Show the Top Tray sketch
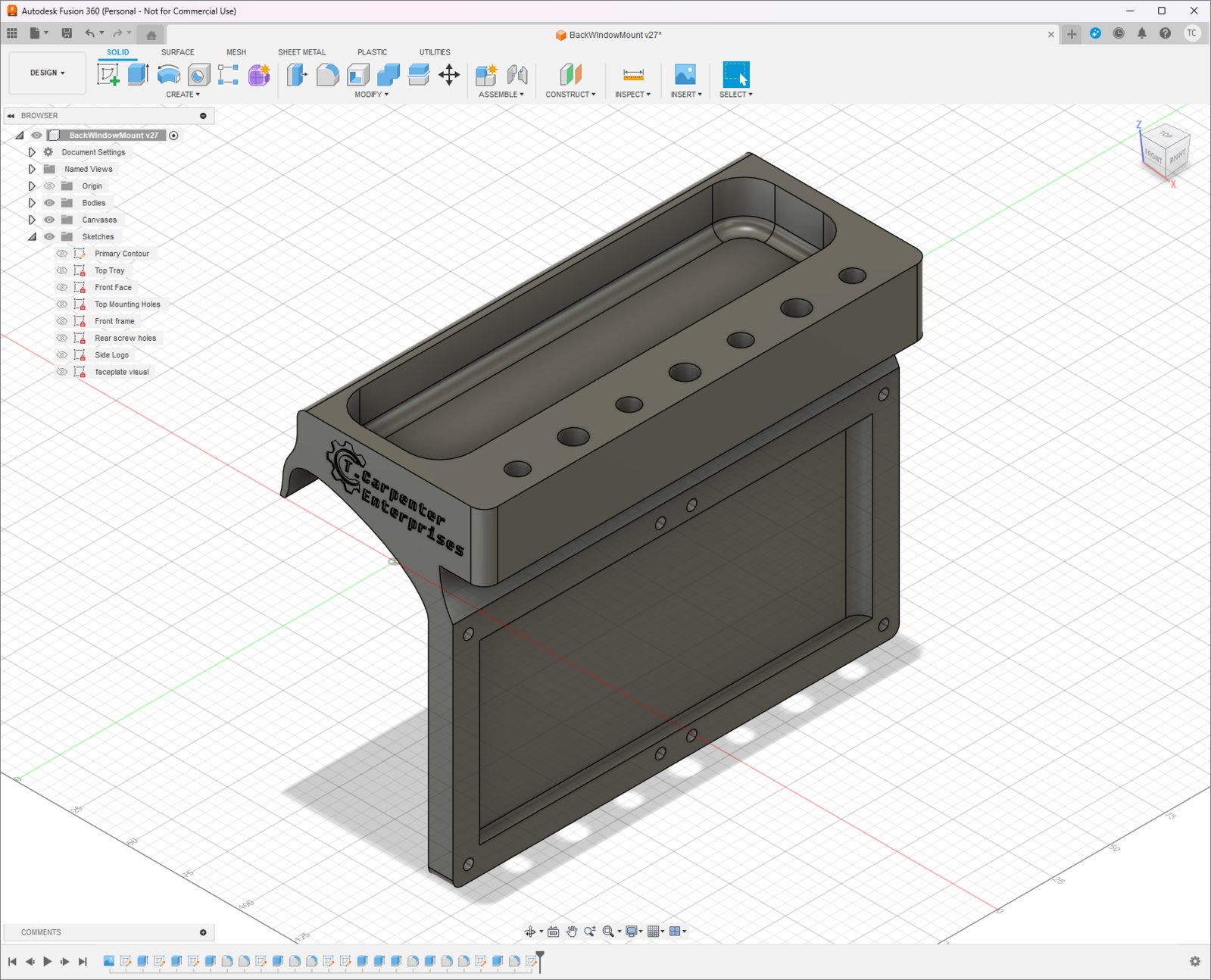This screenshot has height=980, width=1211. point(62,270)
